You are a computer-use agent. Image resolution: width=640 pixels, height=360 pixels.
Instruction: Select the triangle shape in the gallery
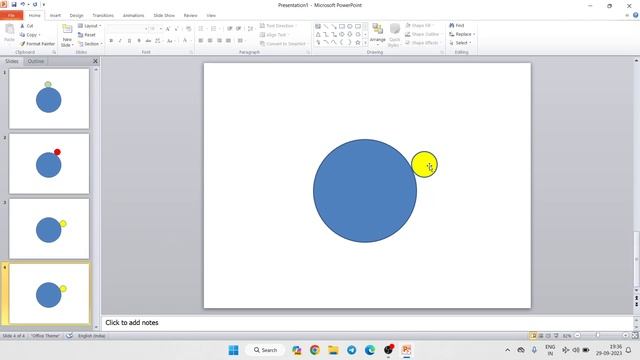[x=318, y=34]
